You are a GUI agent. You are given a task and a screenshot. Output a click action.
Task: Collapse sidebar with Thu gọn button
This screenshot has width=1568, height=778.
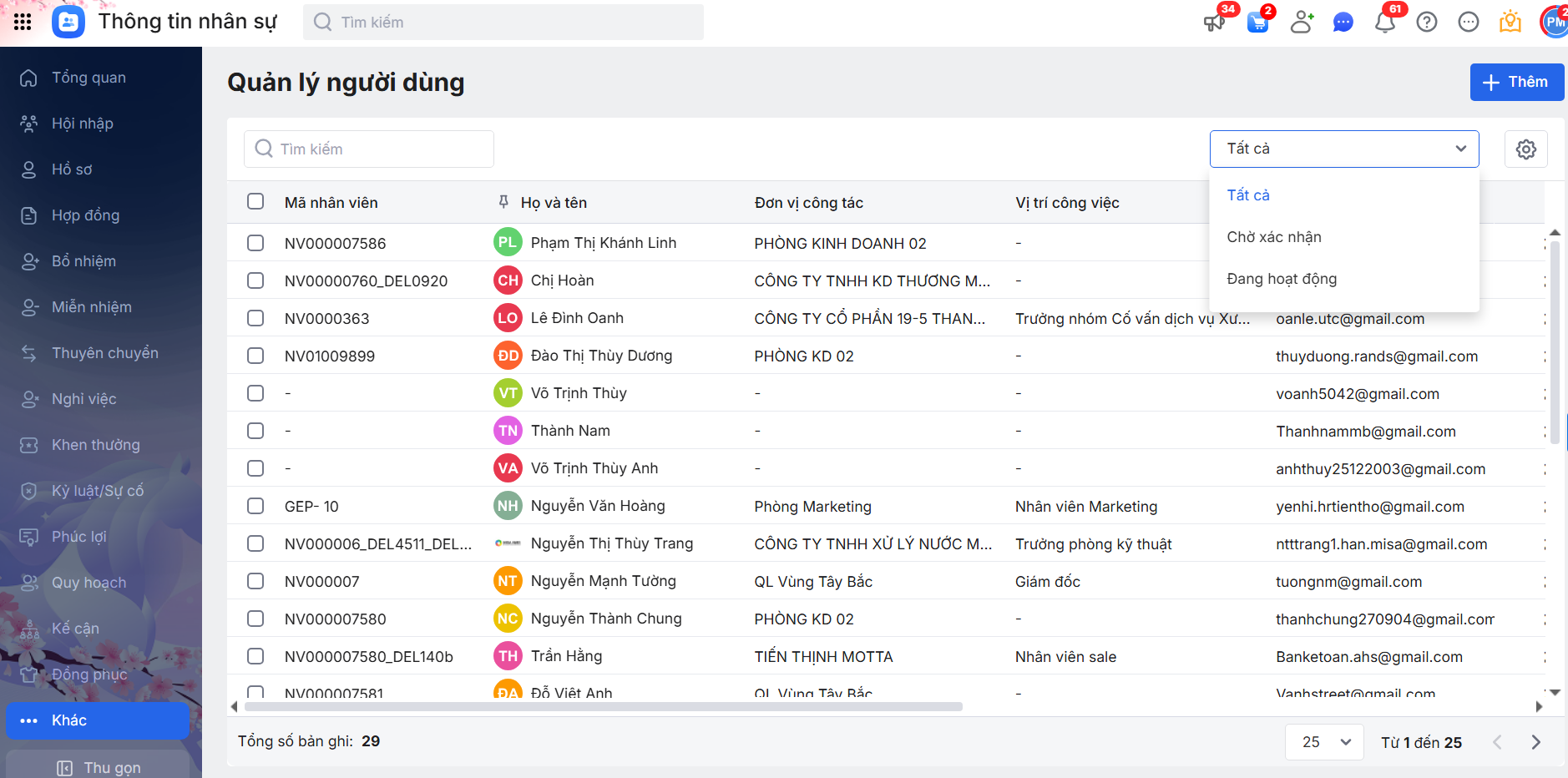pos(99,767)
